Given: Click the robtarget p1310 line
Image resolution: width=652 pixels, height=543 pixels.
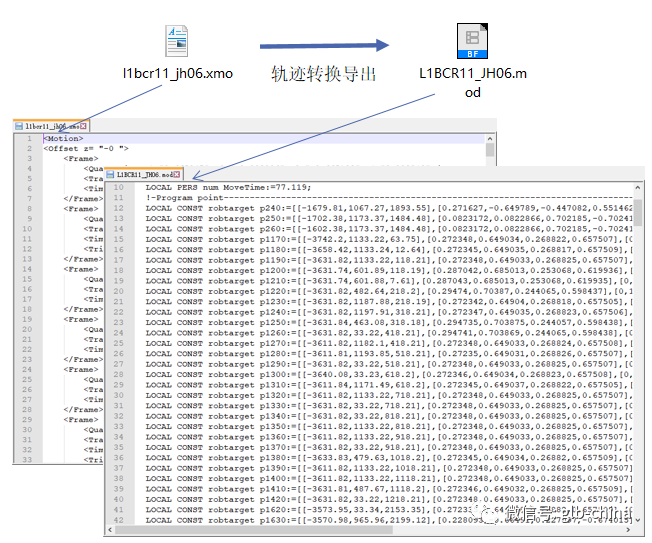Looking at the screenshot, I should [x=389, y=385].
